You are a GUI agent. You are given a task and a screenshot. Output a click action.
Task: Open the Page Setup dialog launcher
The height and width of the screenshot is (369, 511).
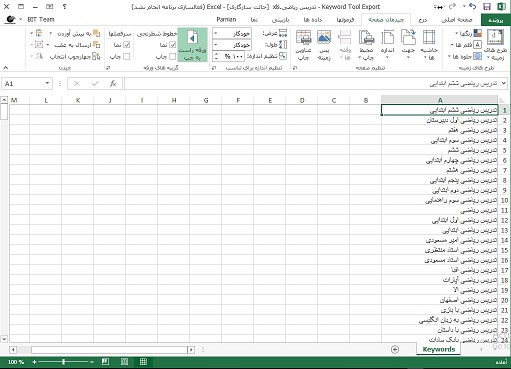[295, 68]
